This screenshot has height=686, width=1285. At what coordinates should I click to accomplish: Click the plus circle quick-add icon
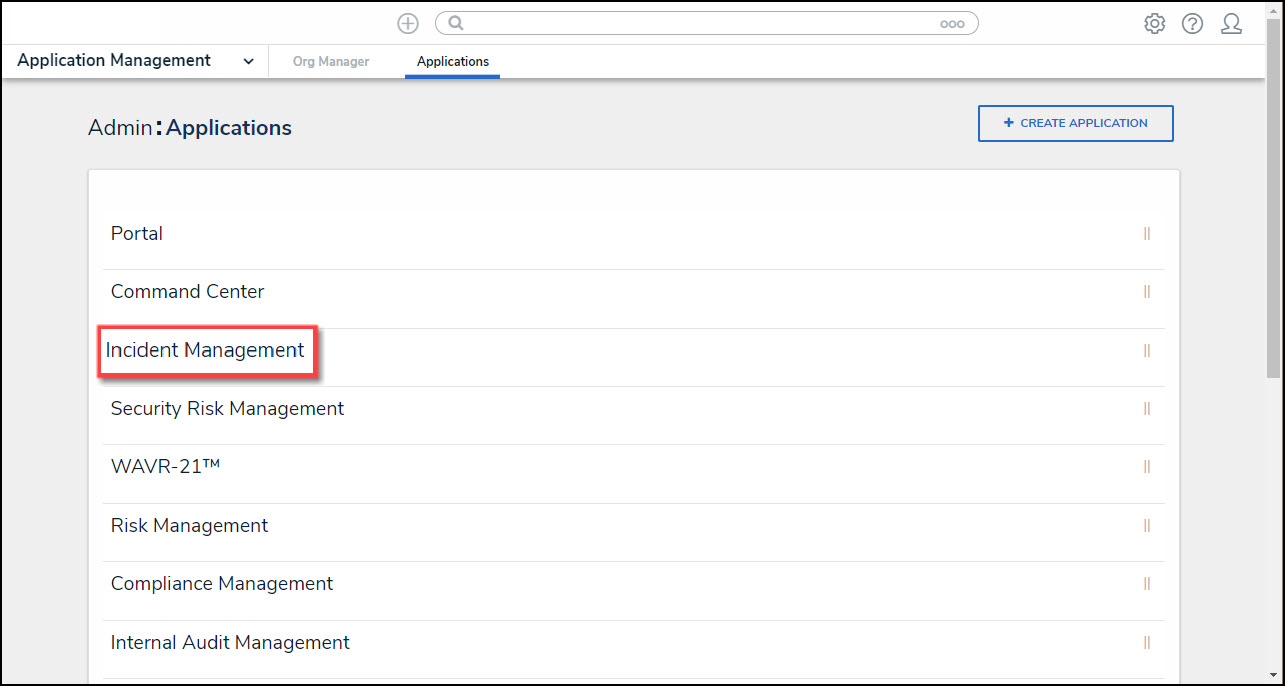click(x=408, y=23)
